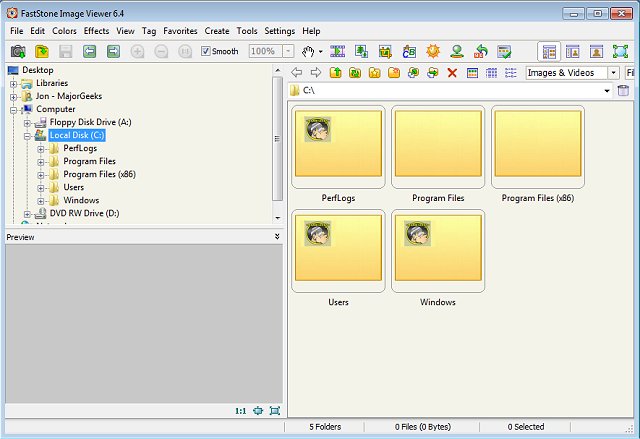Click the fullscreen icon at toolbar end
Viewport: 640px width, 439px height.
tap(620, 51)
